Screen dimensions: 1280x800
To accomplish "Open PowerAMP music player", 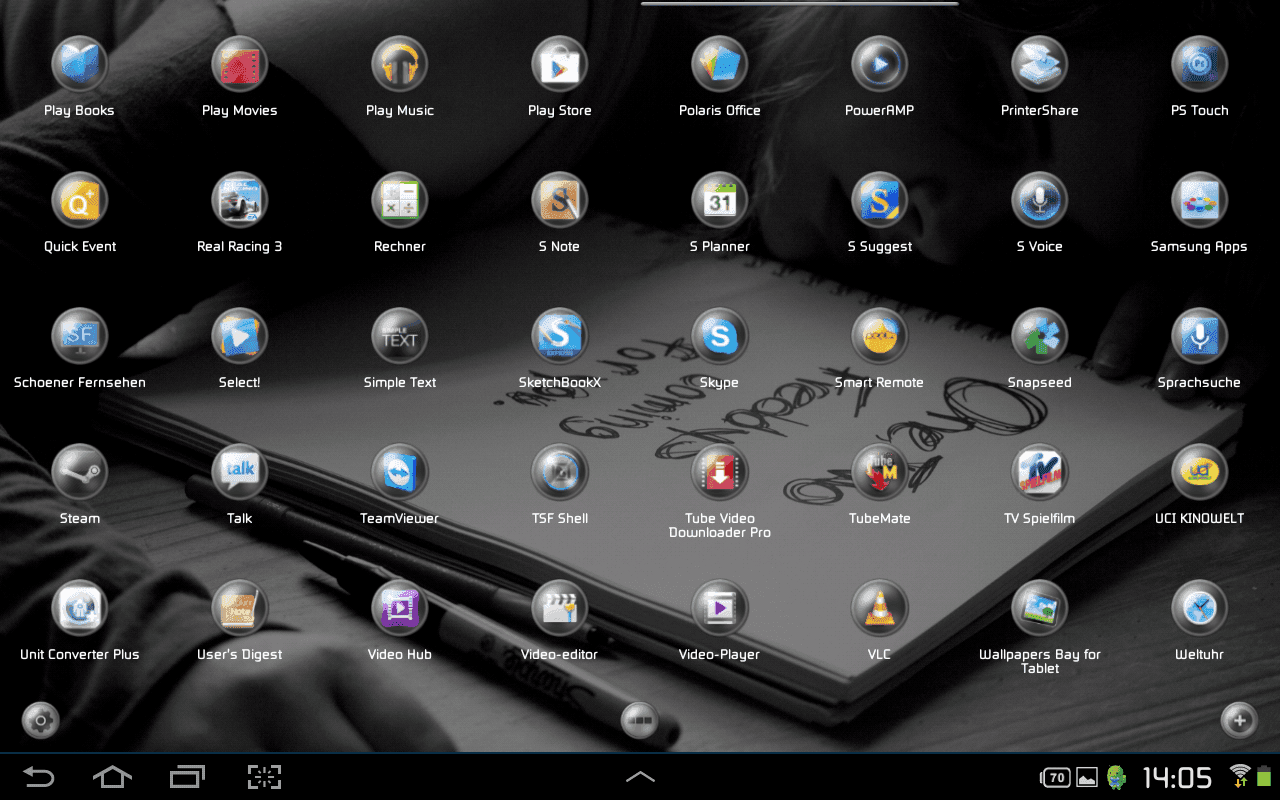I will point(880,65).
